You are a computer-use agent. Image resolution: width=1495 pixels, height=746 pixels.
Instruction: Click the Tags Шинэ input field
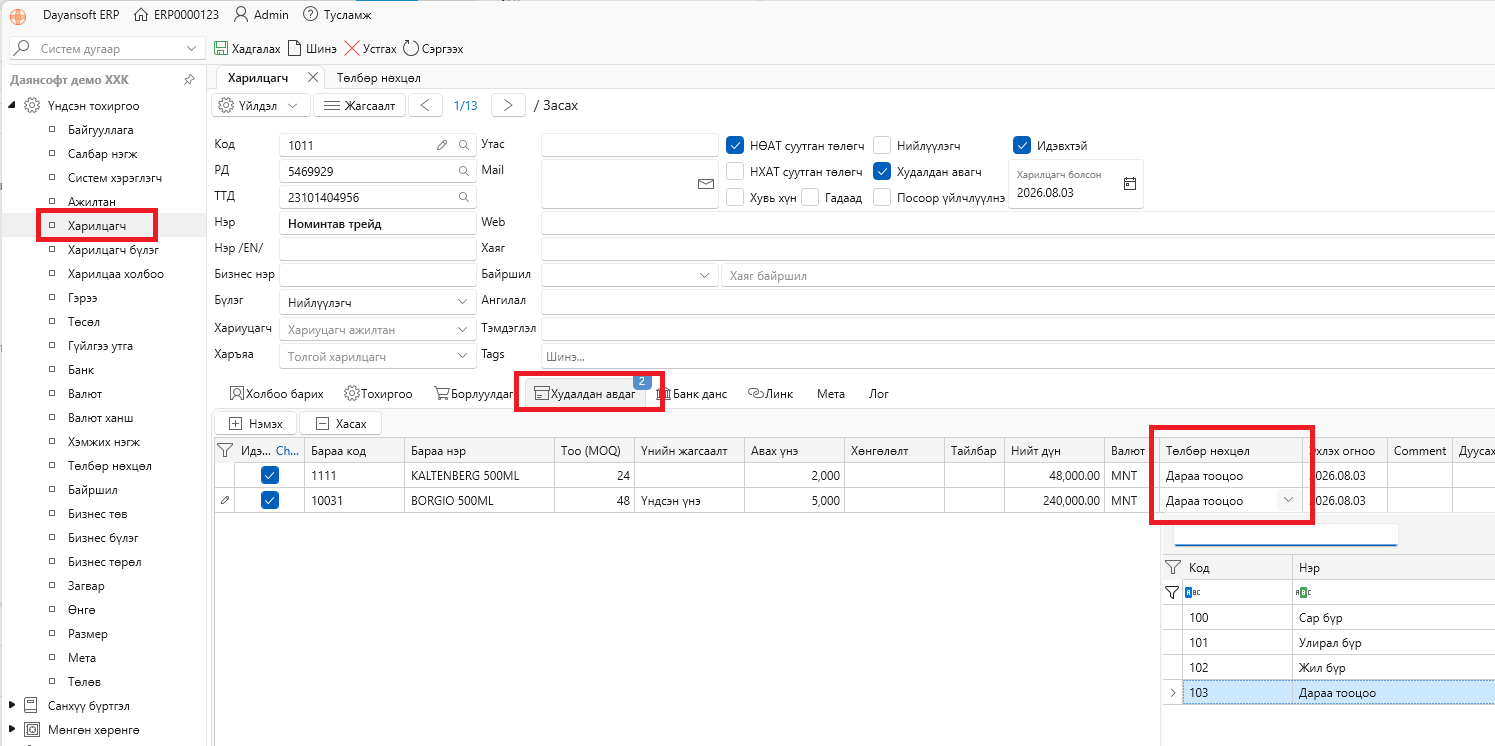point(1017,356)
